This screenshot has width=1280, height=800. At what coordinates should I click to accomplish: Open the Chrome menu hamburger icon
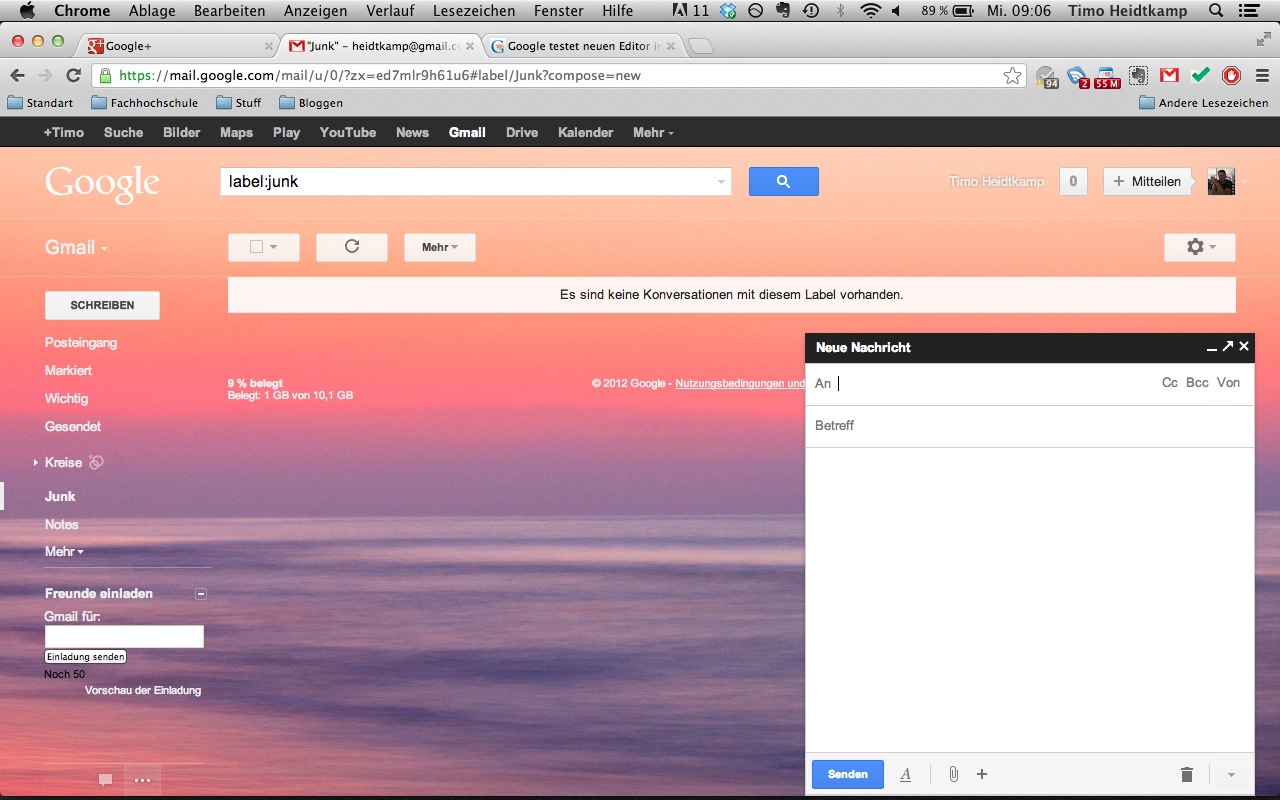[1262, 75]
